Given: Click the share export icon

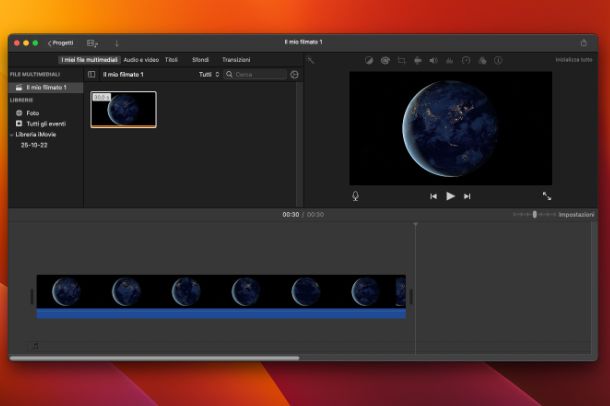Looking at the screenshot, I should 584,43.
